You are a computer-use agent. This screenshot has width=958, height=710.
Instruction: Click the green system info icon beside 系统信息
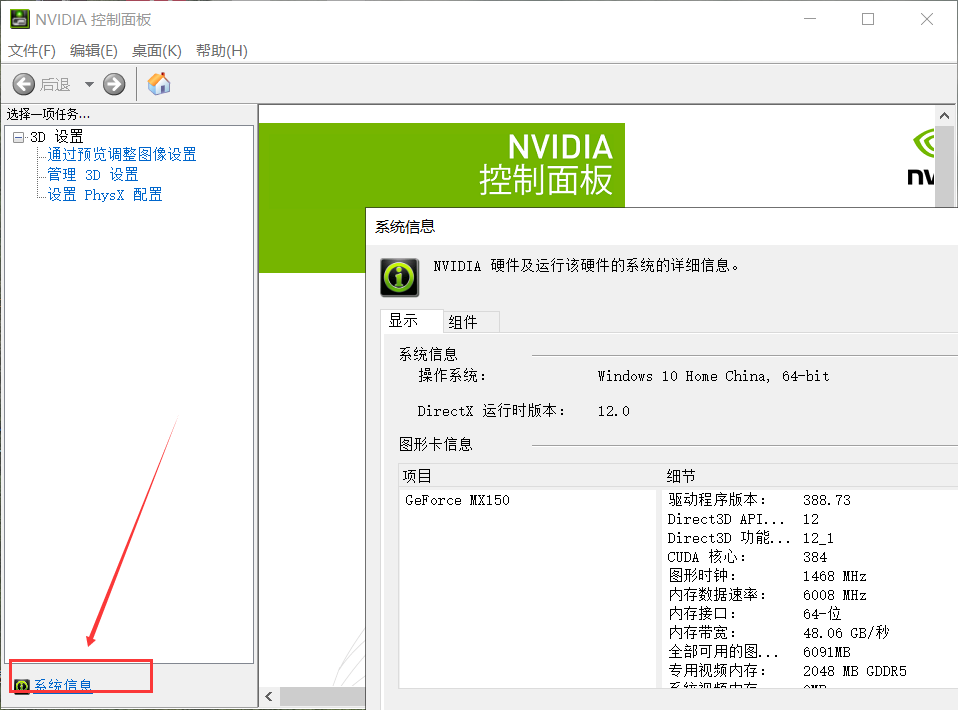(x=20, y=685)
